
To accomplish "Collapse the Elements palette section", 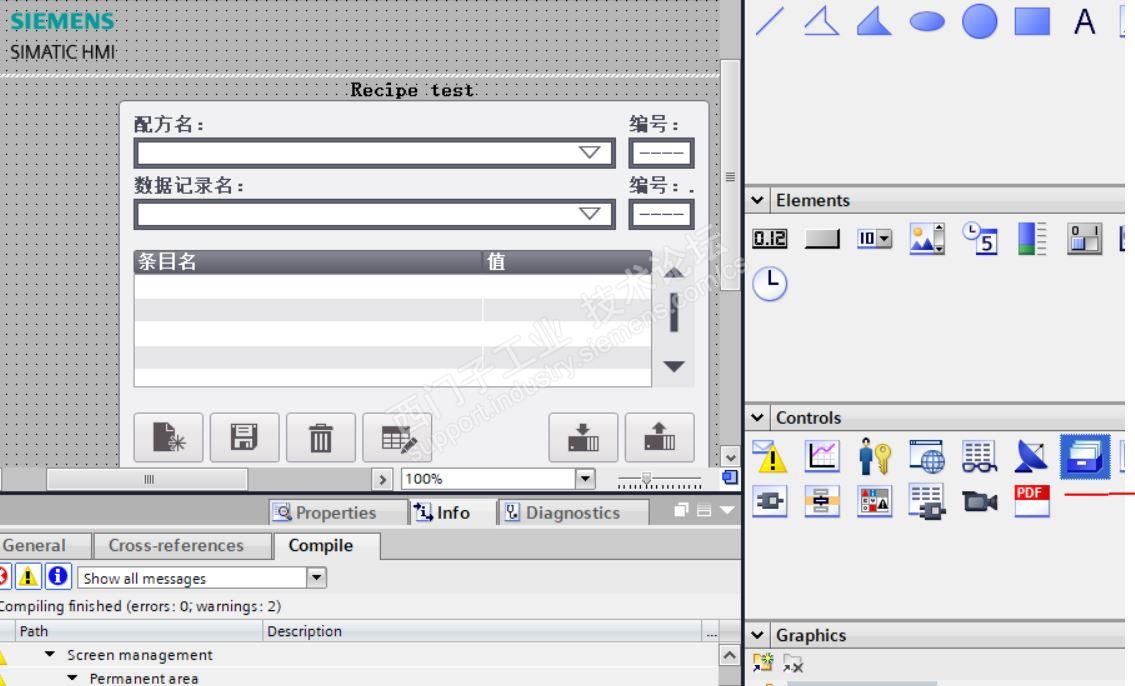I will coord(757,200).
